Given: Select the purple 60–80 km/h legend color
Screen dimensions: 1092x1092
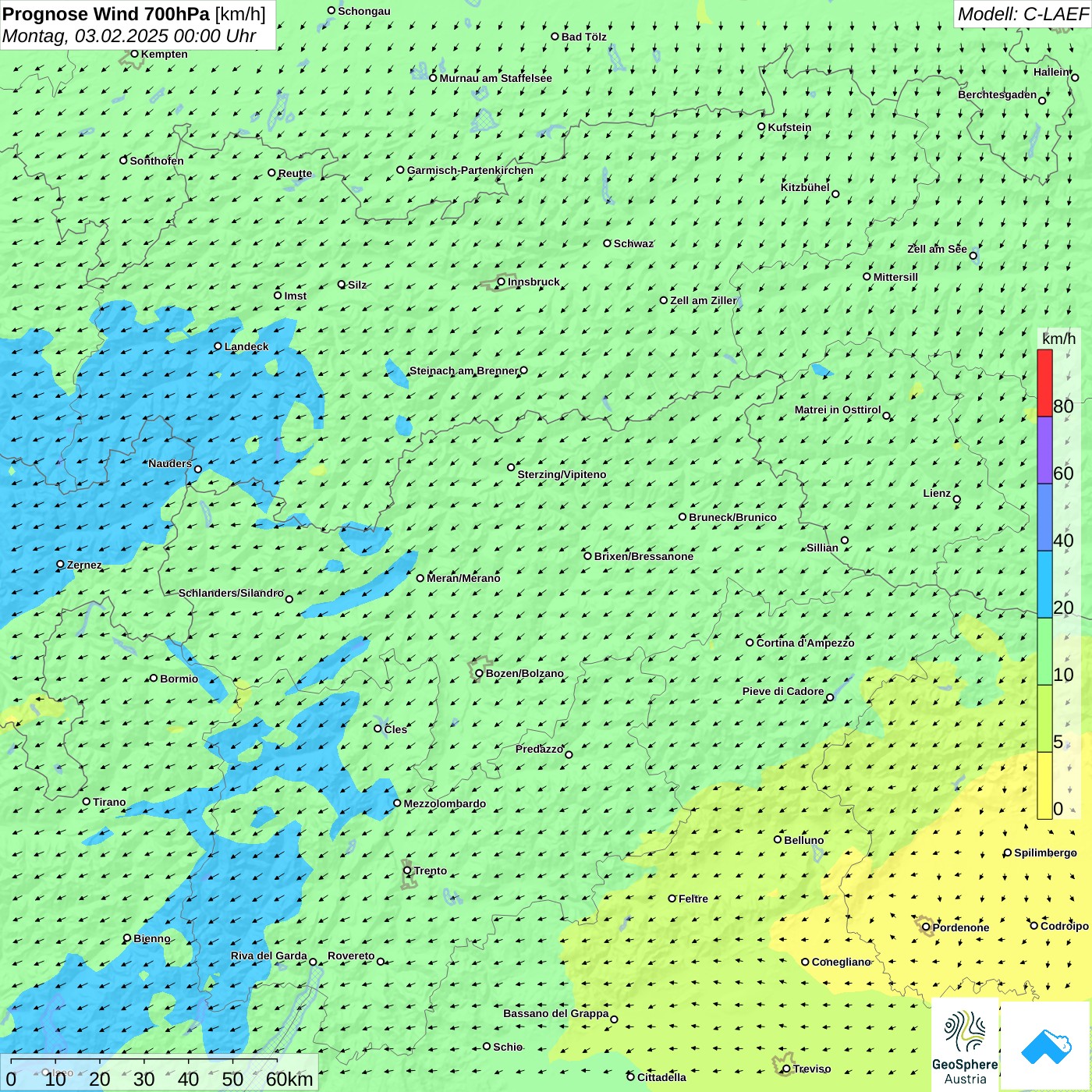Looking at the screenshot, I should (x=1044, y=451).
